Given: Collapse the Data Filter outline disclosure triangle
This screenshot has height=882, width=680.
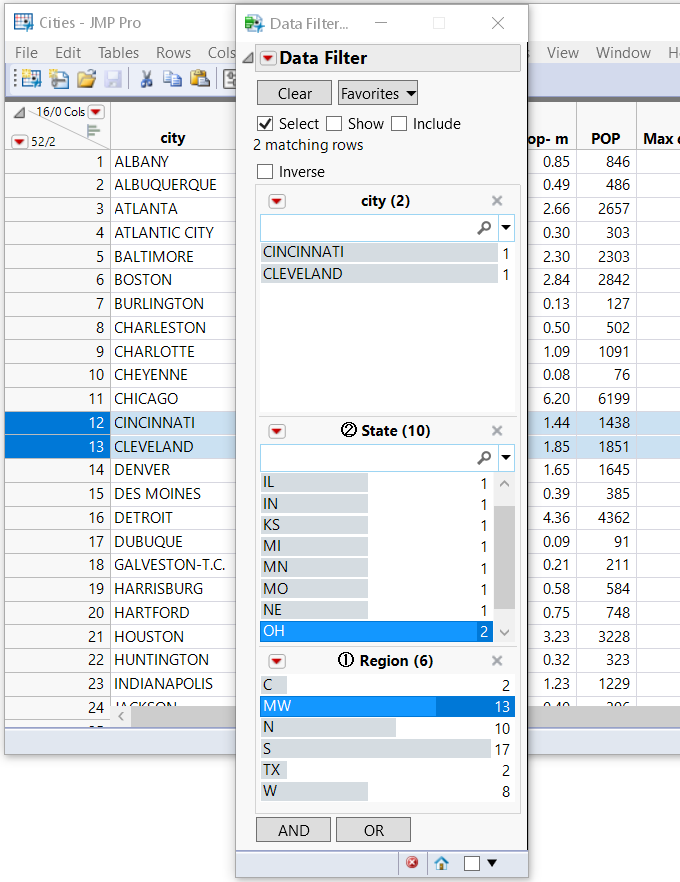Looking at the screenshot, I should [248, 58].
